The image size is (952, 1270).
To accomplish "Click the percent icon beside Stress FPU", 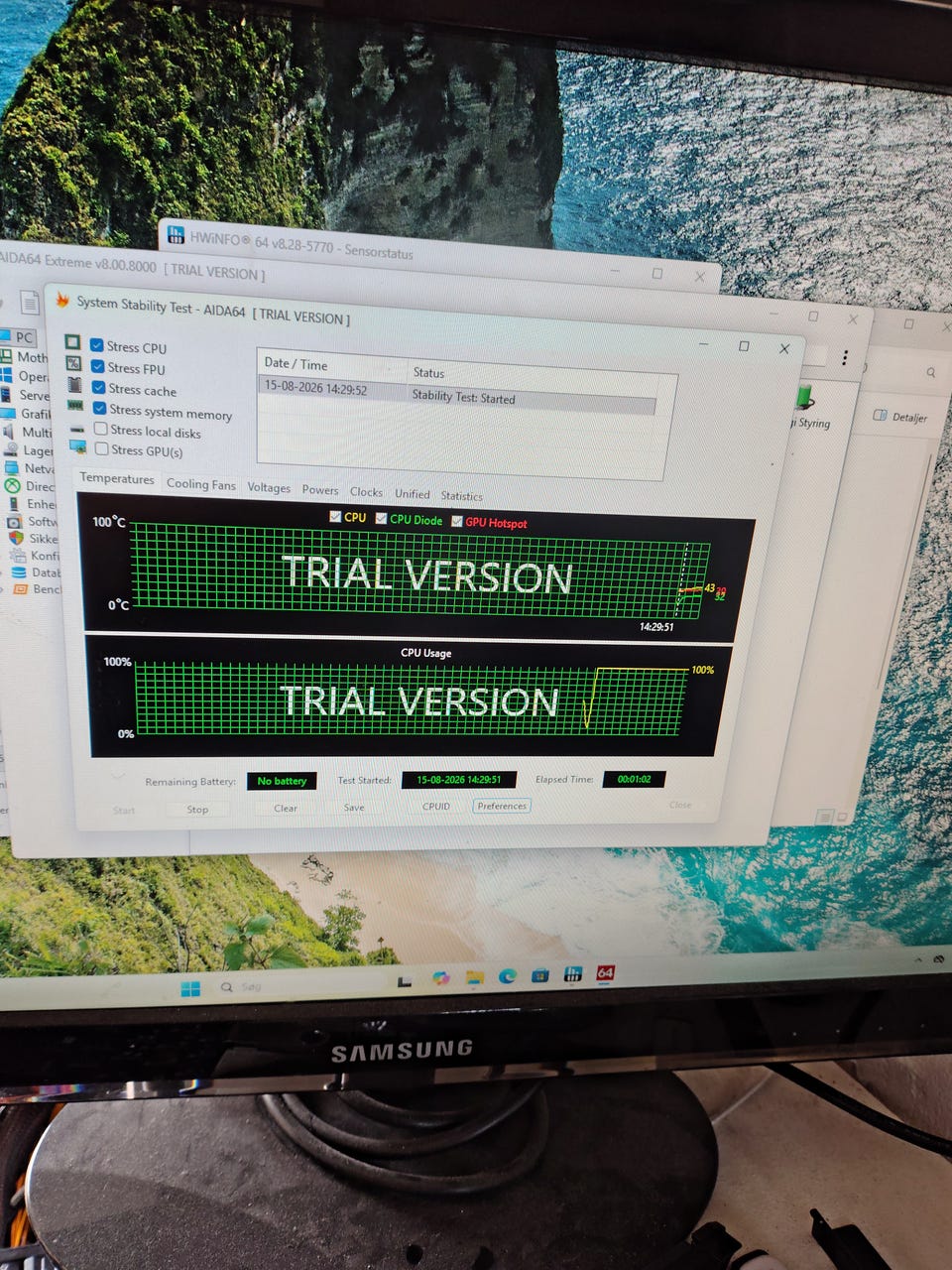I will pos(73,363).
